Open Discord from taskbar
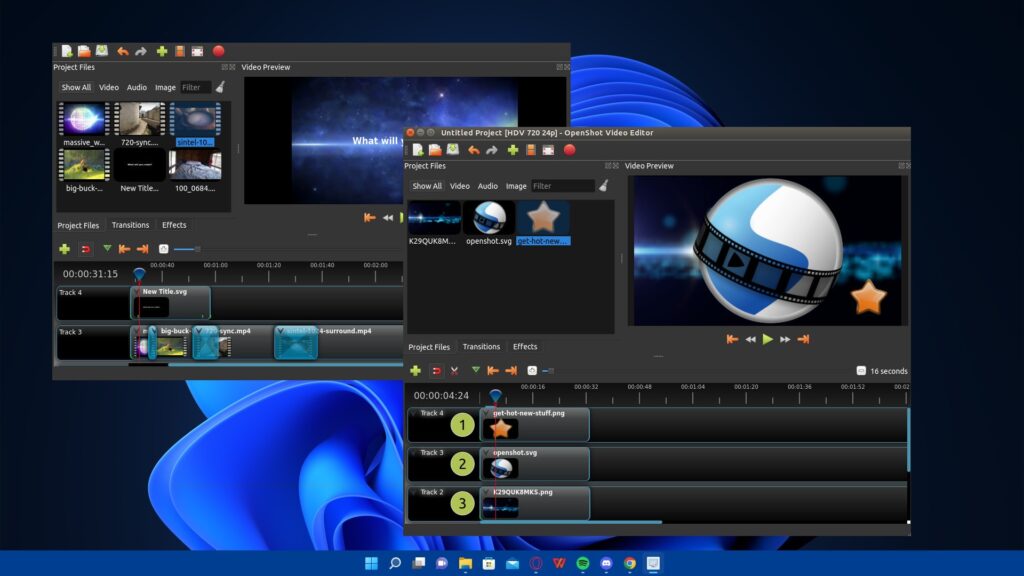Screen dimensions: 1024x576 coord(606,563)
